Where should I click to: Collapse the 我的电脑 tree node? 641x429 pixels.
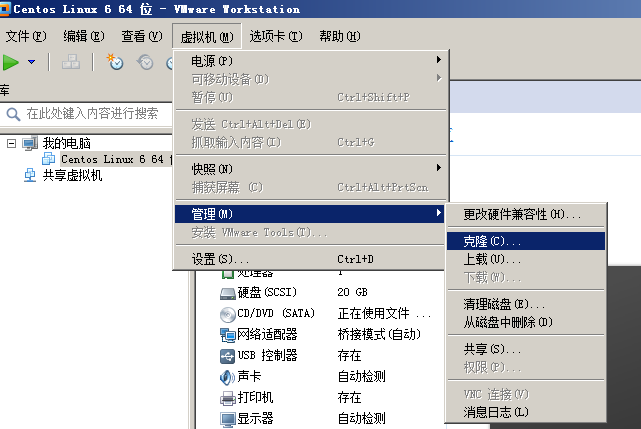pyautogui.click(x=11, y=143)
